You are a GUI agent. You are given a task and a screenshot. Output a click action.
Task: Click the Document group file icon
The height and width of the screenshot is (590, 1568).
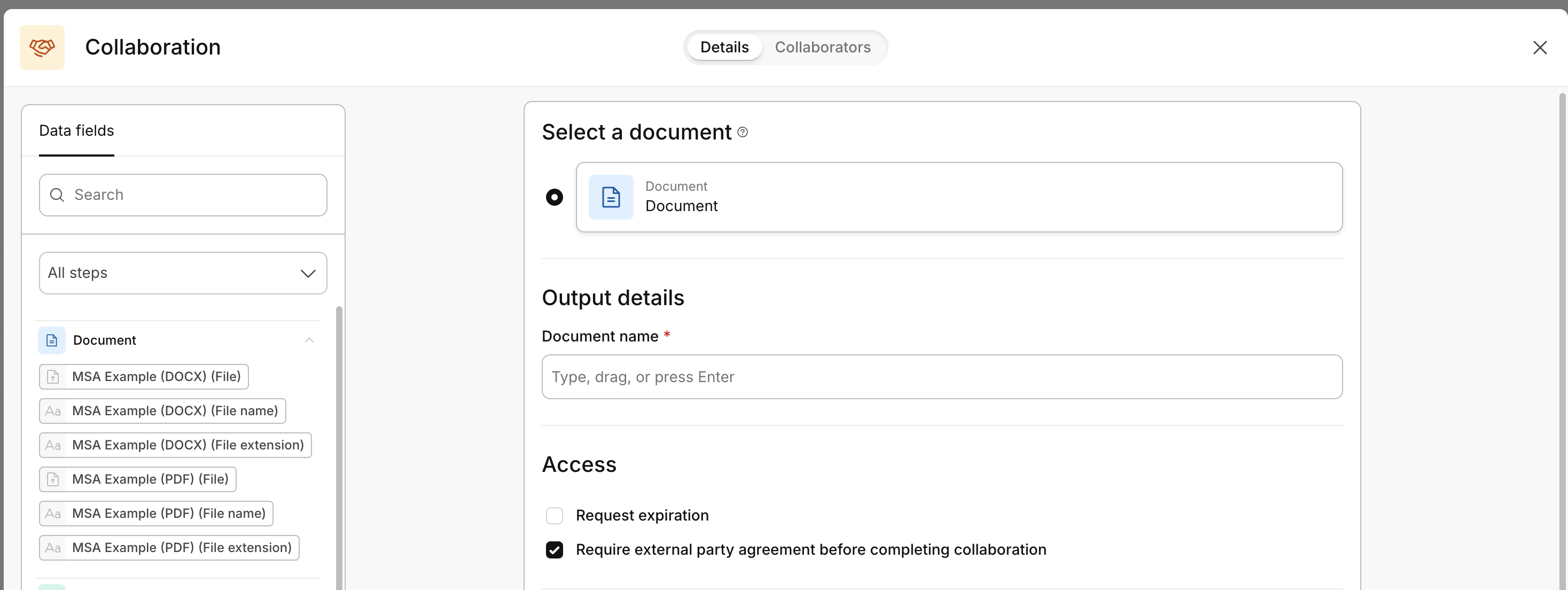[52, 340]
